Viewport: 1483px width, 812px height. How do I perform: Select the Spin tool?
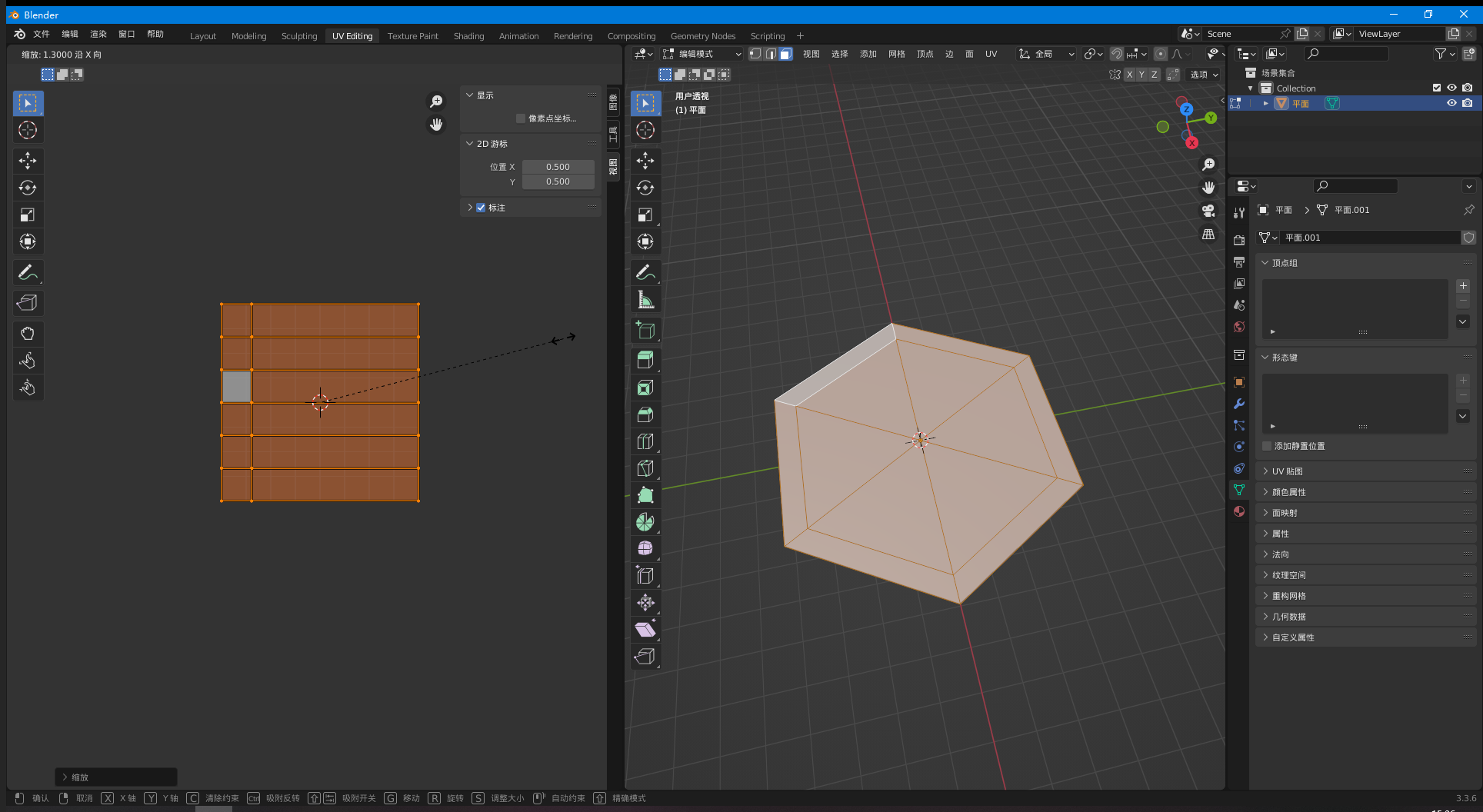click(x=645, y=522)
